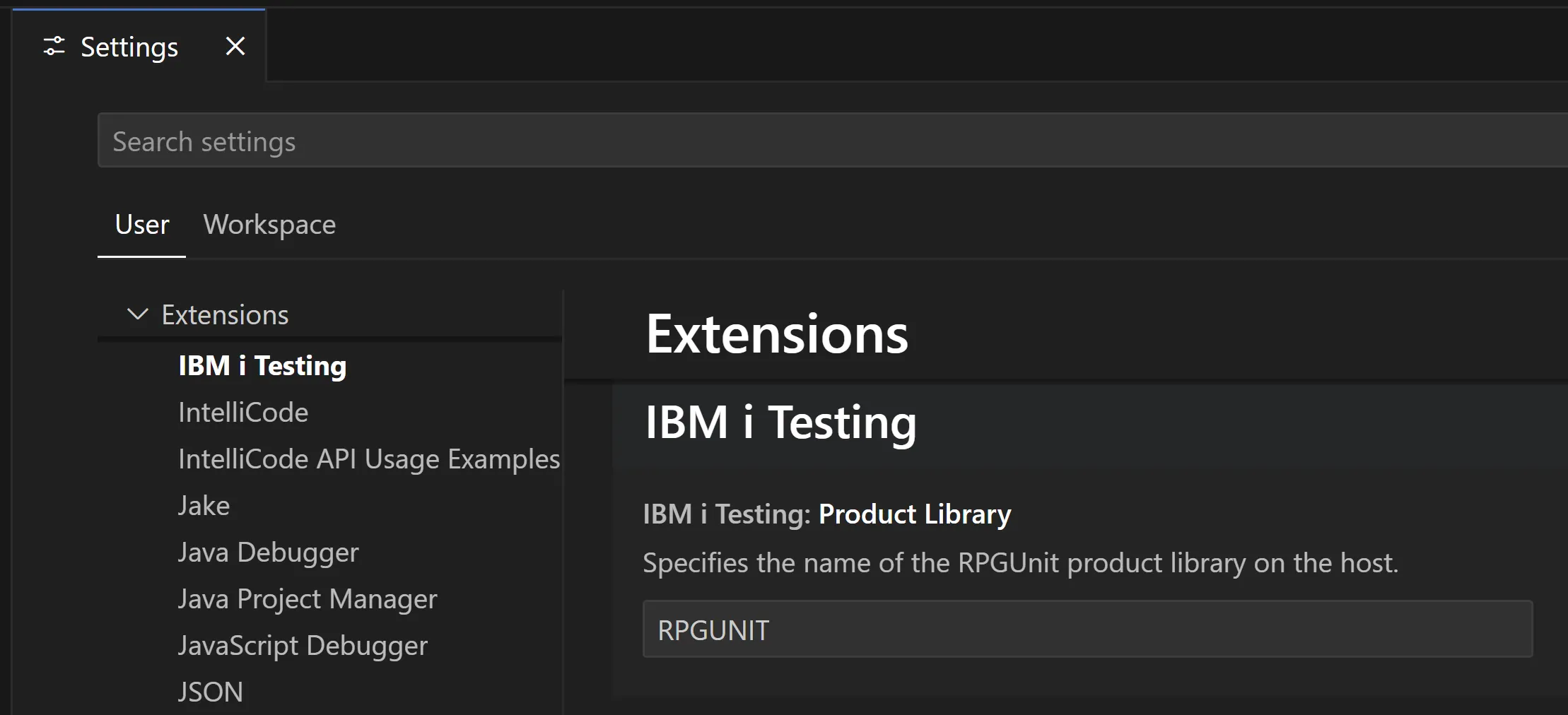1568x715 pixels.
Task: Switch to the Workspace settings tab
Action: (x=269, y=225)
